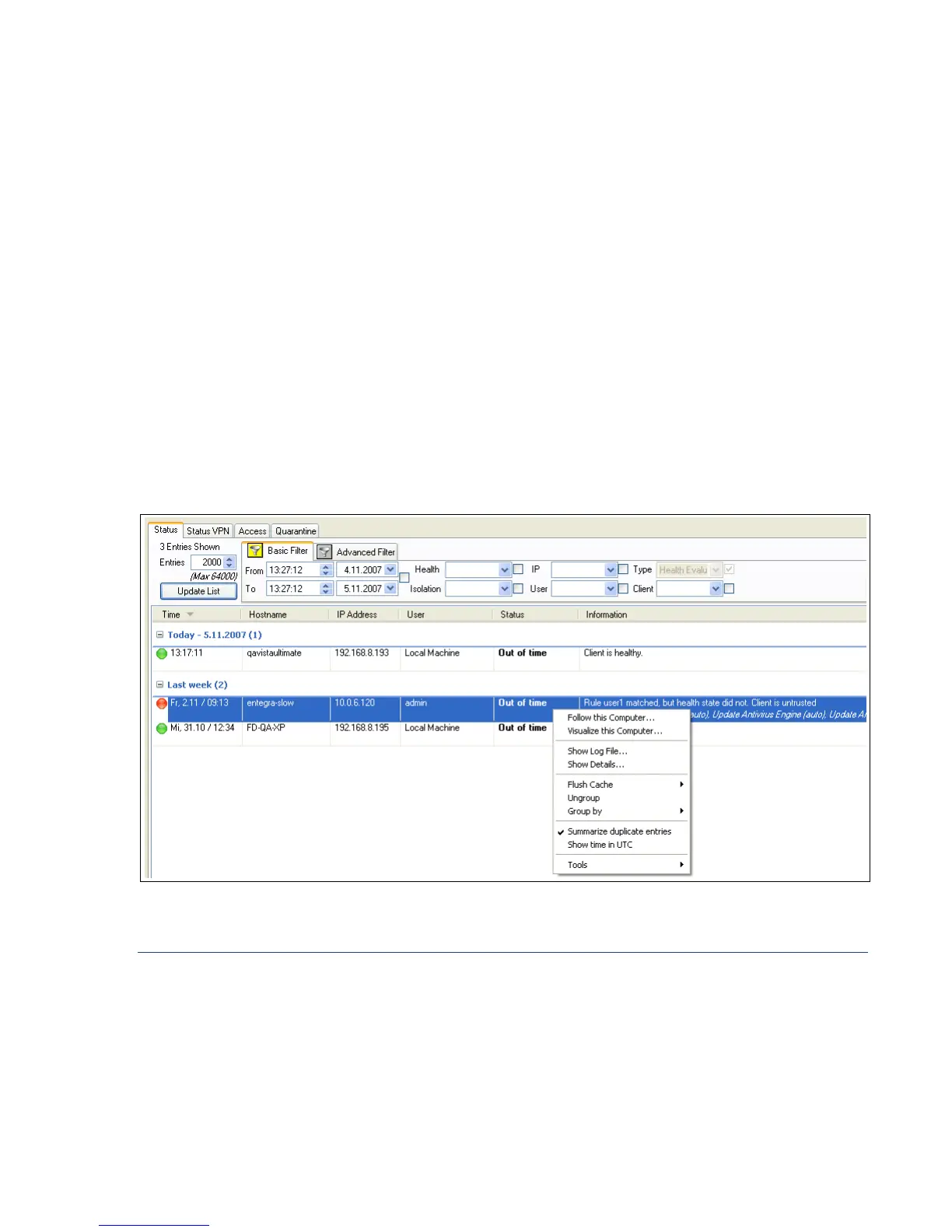
Task: Click the Update List button
Action: (198, 591)
